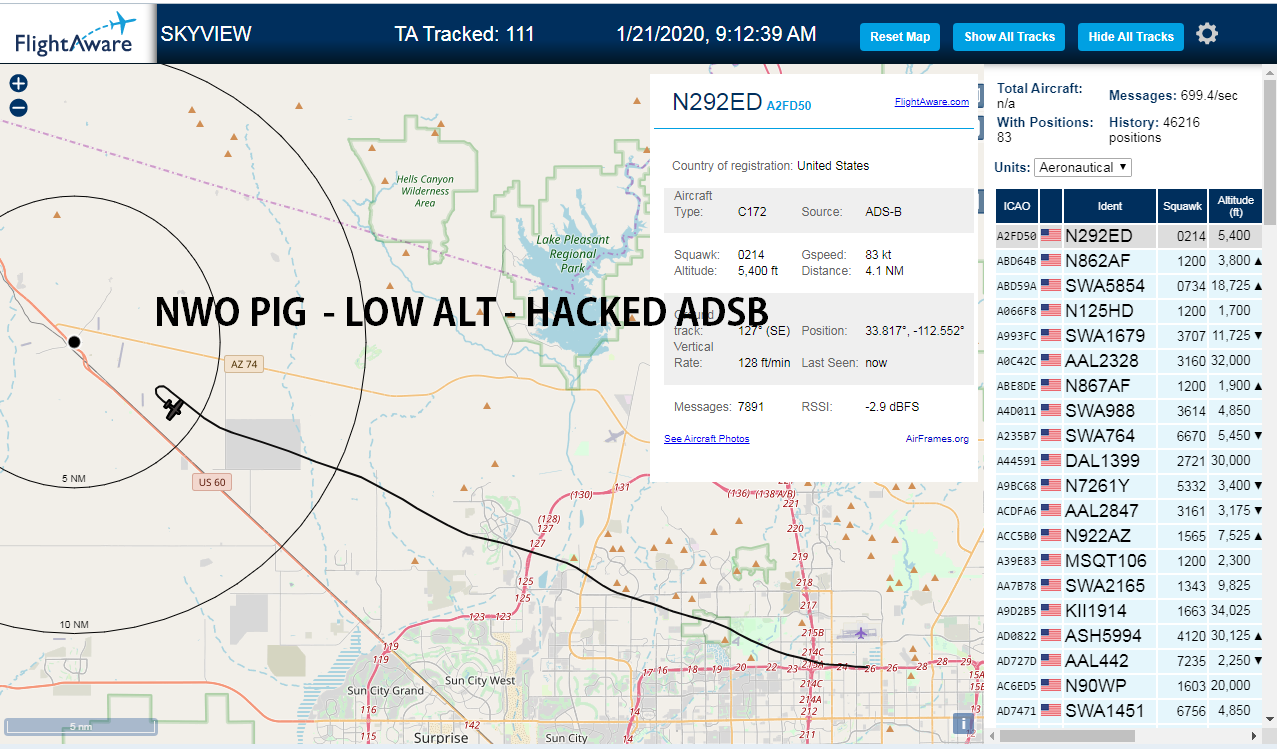Open the FlightAware.com link in aircraft panel
Viewport: 1277px width, 749px height.
931,102
